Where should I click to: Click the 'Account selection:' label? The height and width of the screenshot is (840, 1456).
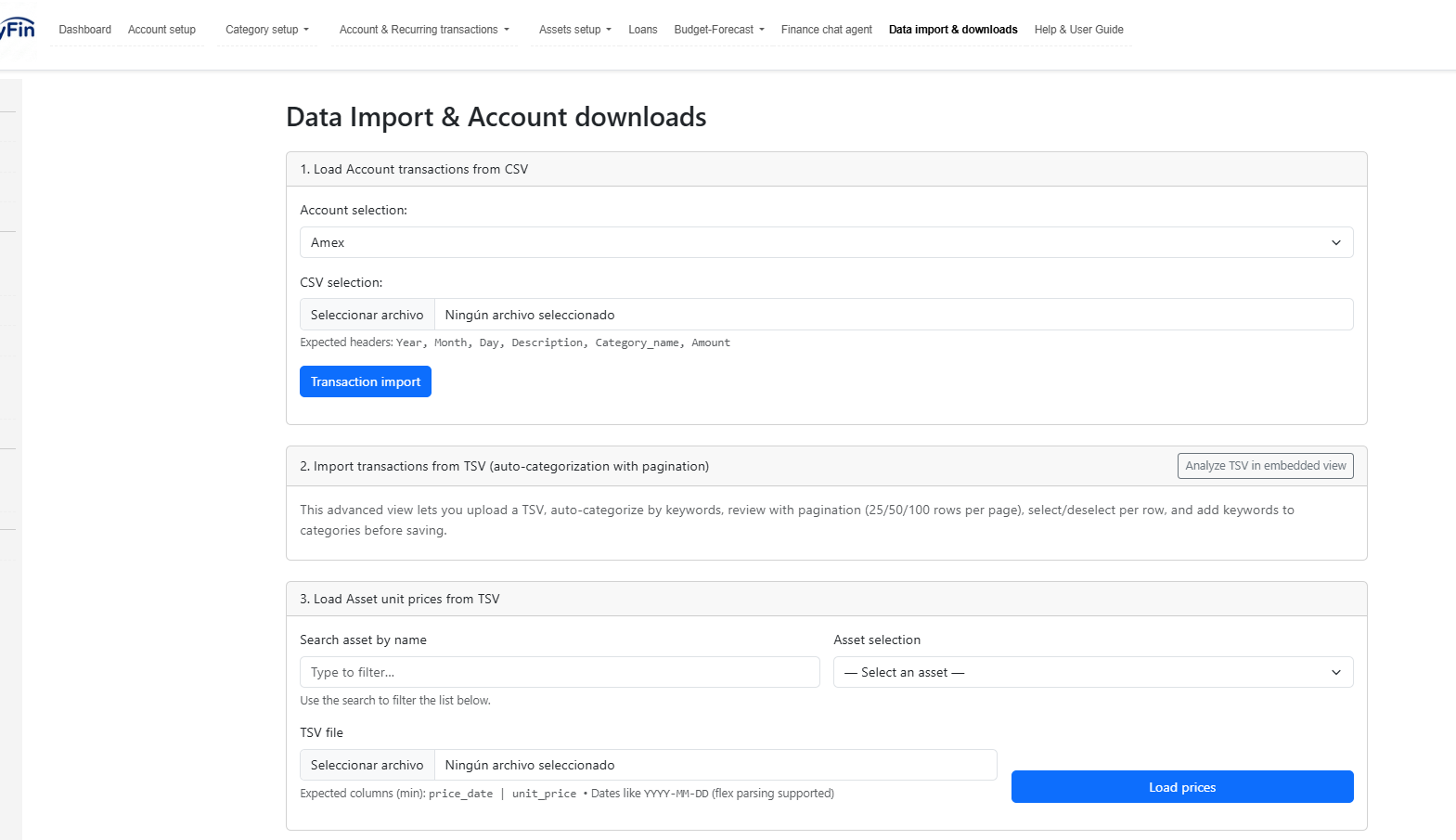pyautogui.click(x=354, y=210)
